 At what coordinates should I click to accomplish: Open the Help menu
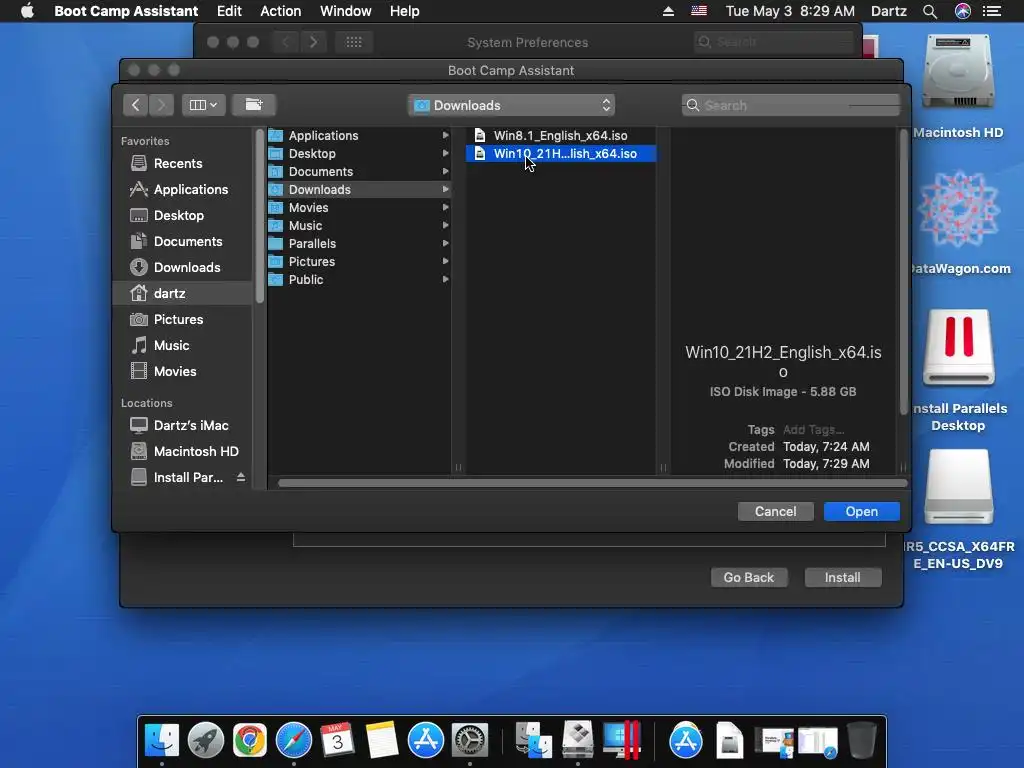point(405,11)
